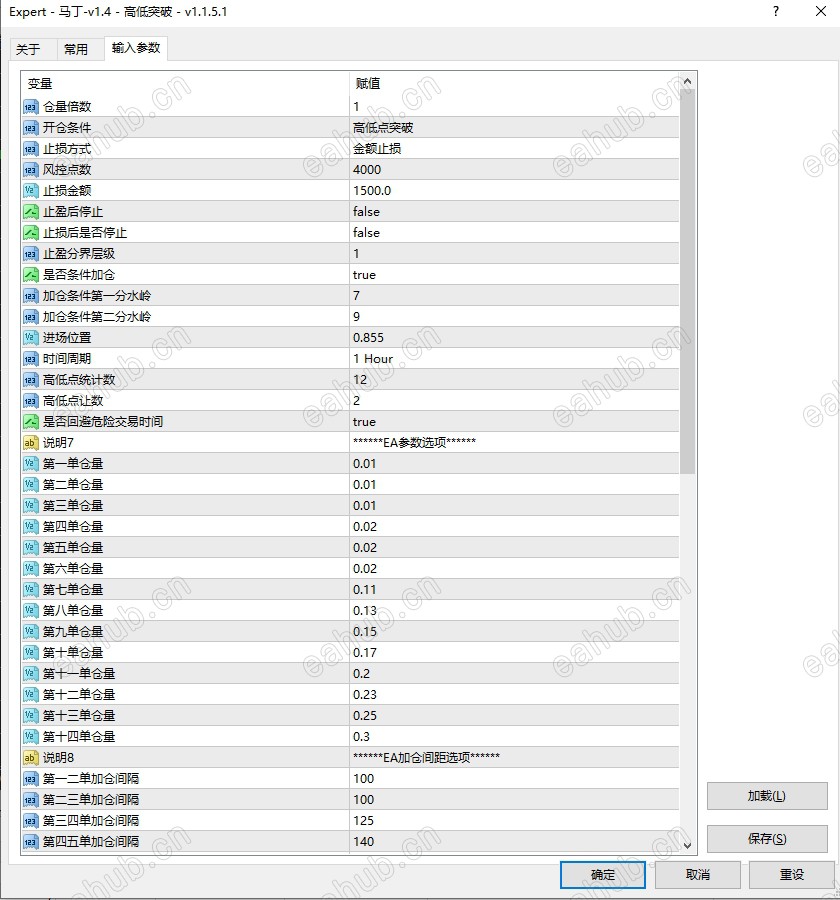Select the 第二单仓量 row label

coord(73,485)
